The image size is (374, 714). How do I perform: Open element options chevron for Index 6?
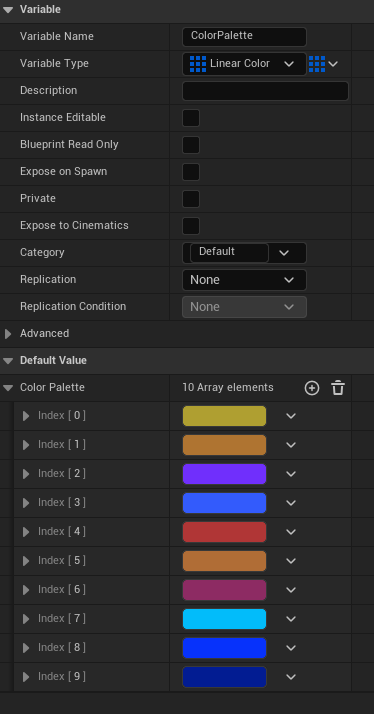(291, 590)
